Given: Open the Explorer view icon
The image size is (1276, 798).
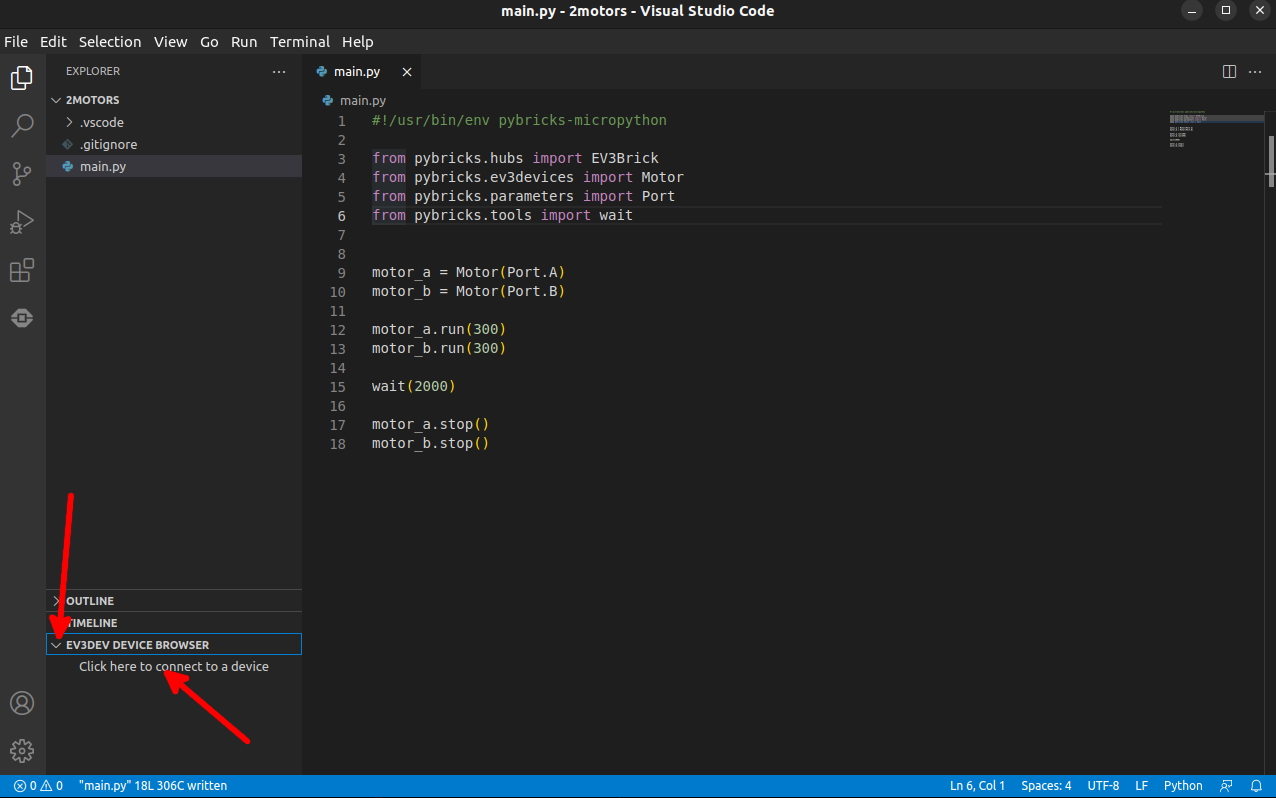Looking at the screenshot, I should [22, 78].
